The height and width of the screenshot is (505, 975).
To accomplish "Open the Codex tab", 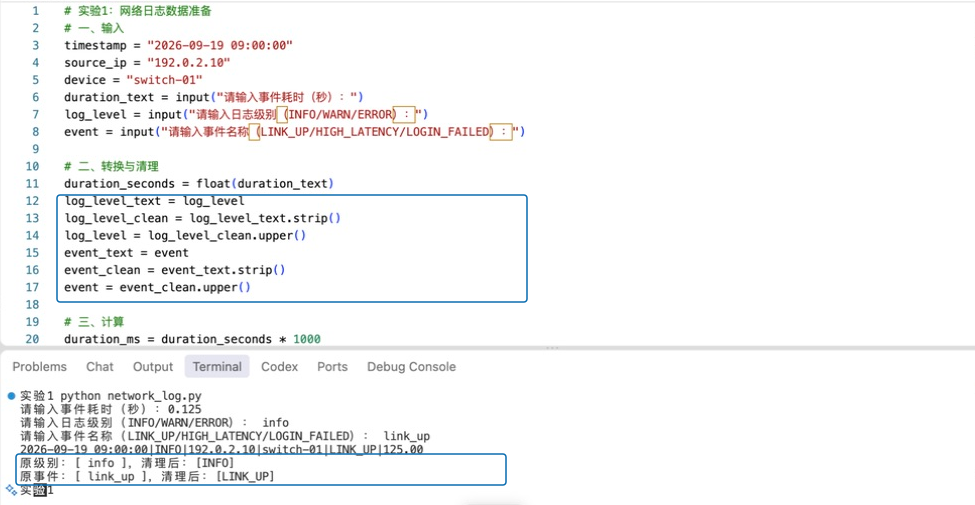I will (x=279, y=367).
